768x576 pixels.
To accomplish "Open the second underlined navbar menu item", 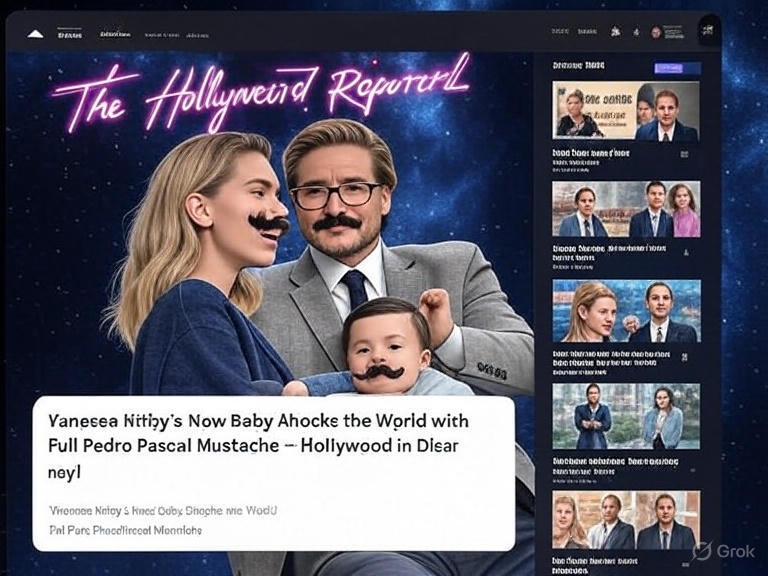I will pos(115,34).
